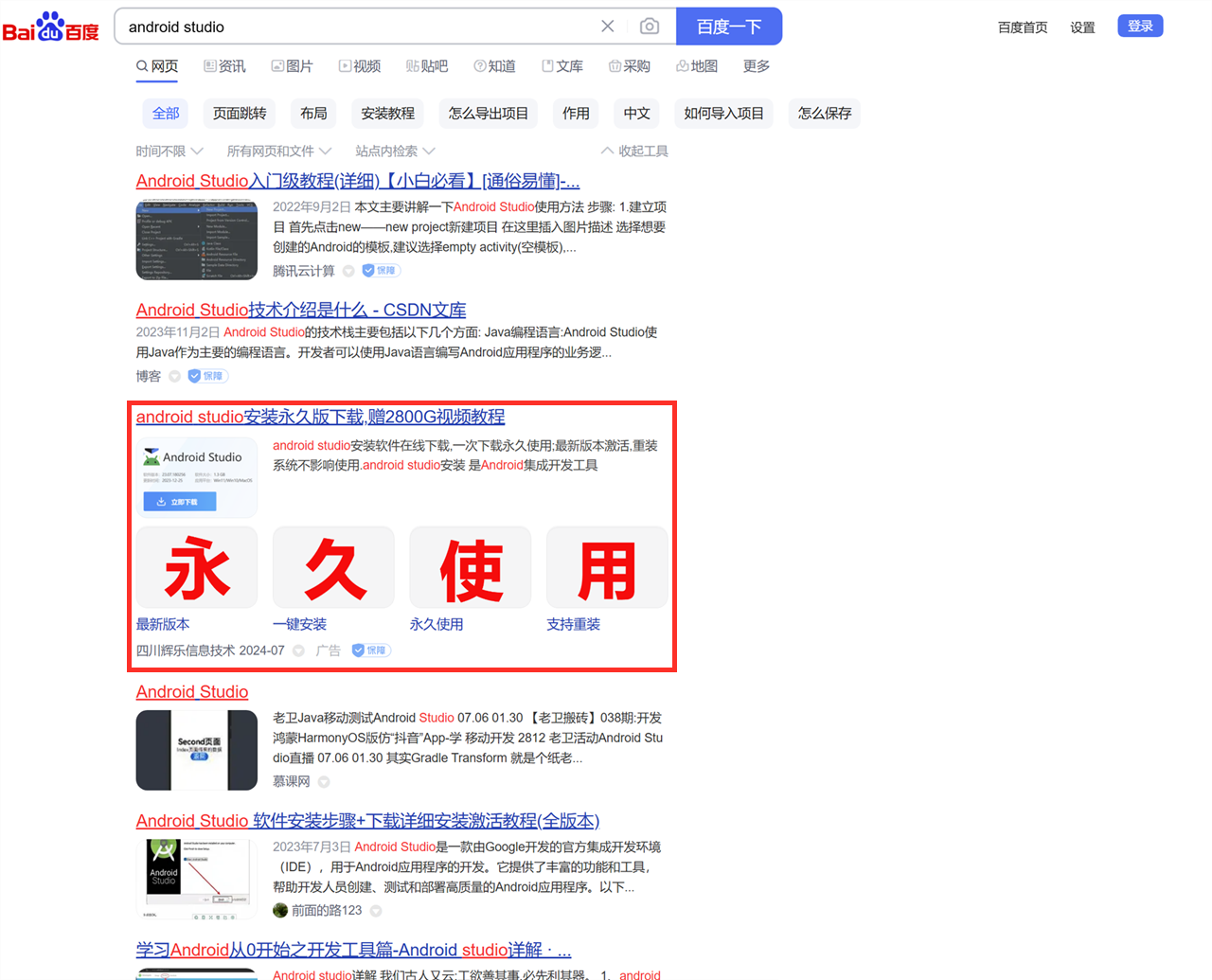
Task: Click the 保障 badge beside 广告
Action: pyautogui.click(x=371, y=650)
